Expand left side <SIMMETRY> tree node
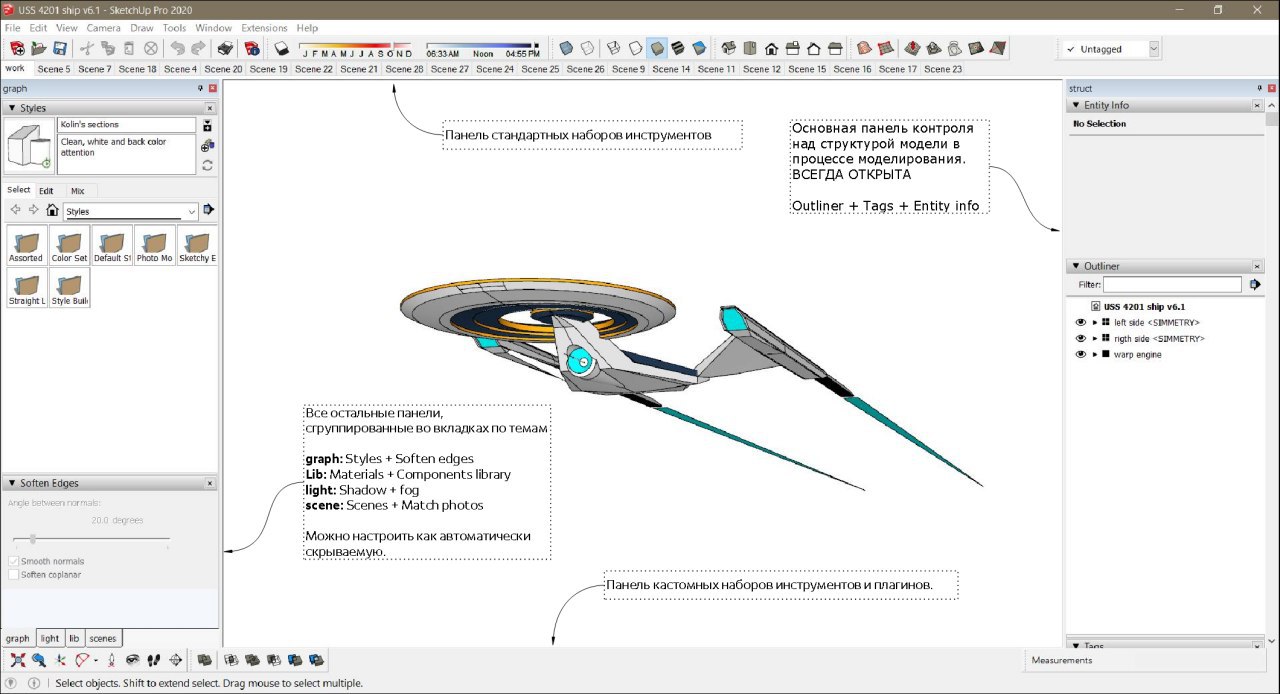This screenshot has width=1280, height=694. pos(1095,323)
